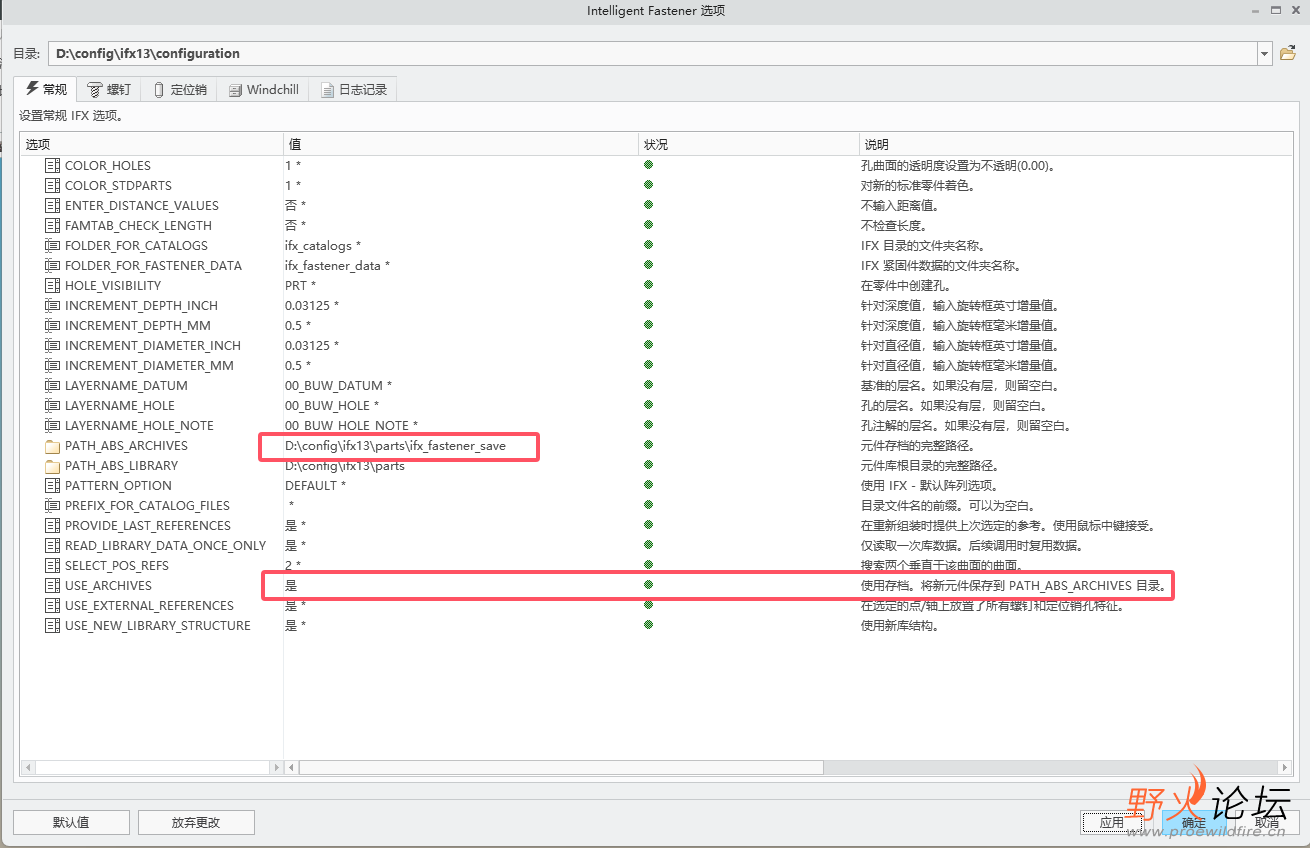Click the COLOR_HOLES option row icon
Screen dimensions: 1310x848
tap(53, 166)
